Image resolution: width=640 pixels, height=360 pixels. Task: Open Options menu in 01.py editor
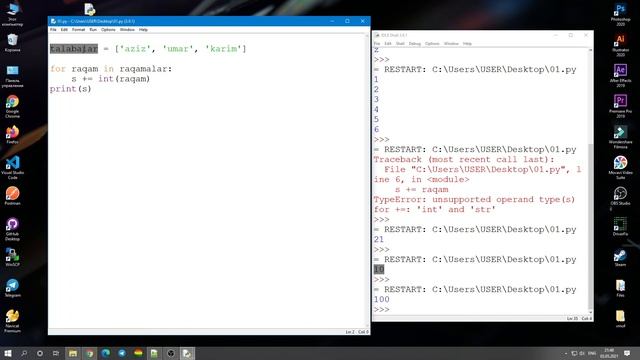[x=108, y=30]
